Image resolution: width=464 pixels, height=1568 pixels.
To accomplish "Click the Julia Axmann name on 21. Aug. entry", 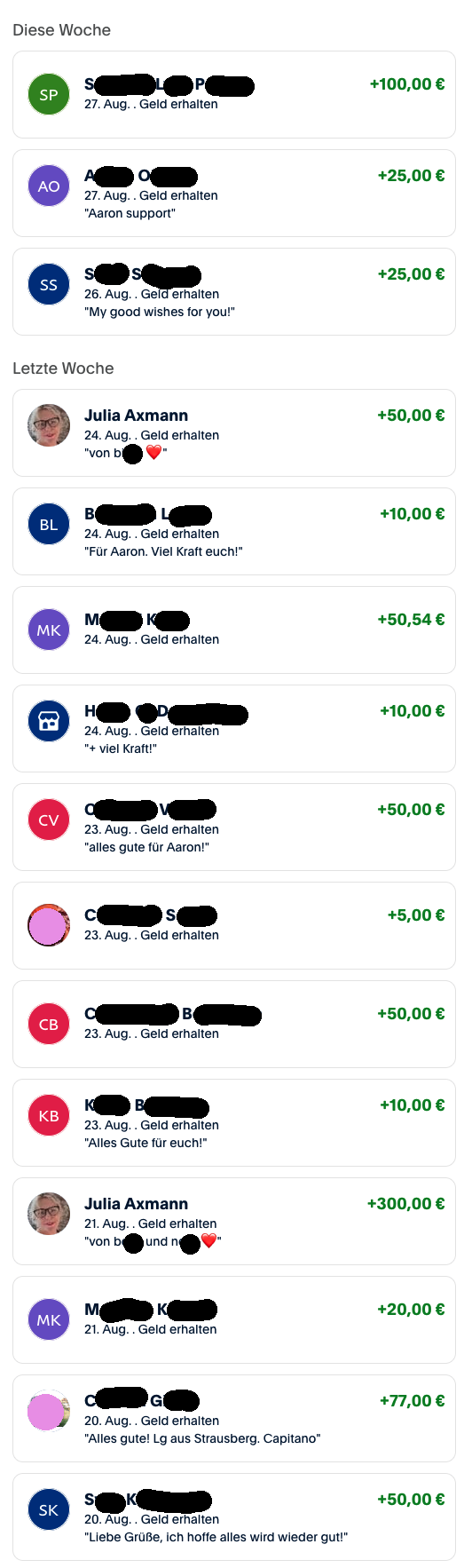I will 136,1204.
